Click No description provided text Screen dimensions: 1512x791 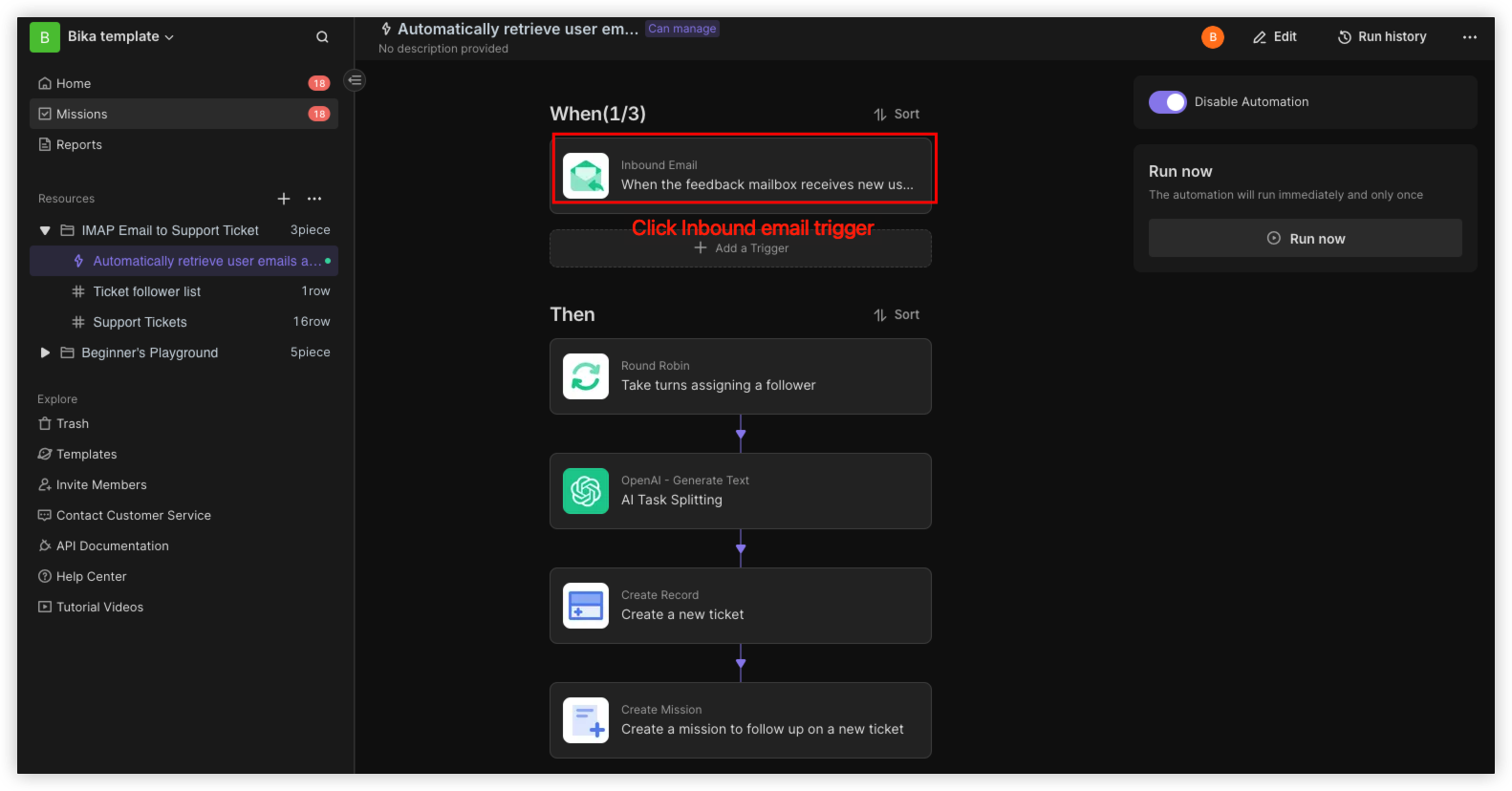443,49
